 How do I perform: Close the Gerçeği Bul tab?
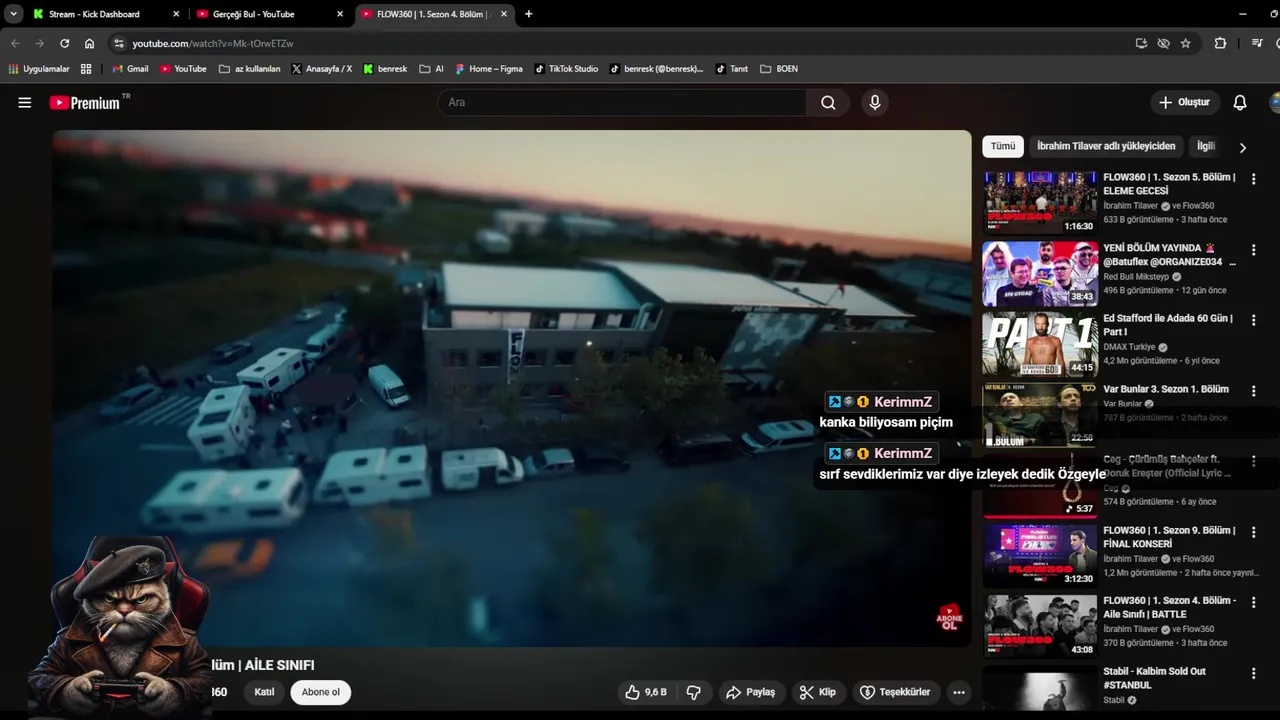pyautogui.click(x=339, y=14)
